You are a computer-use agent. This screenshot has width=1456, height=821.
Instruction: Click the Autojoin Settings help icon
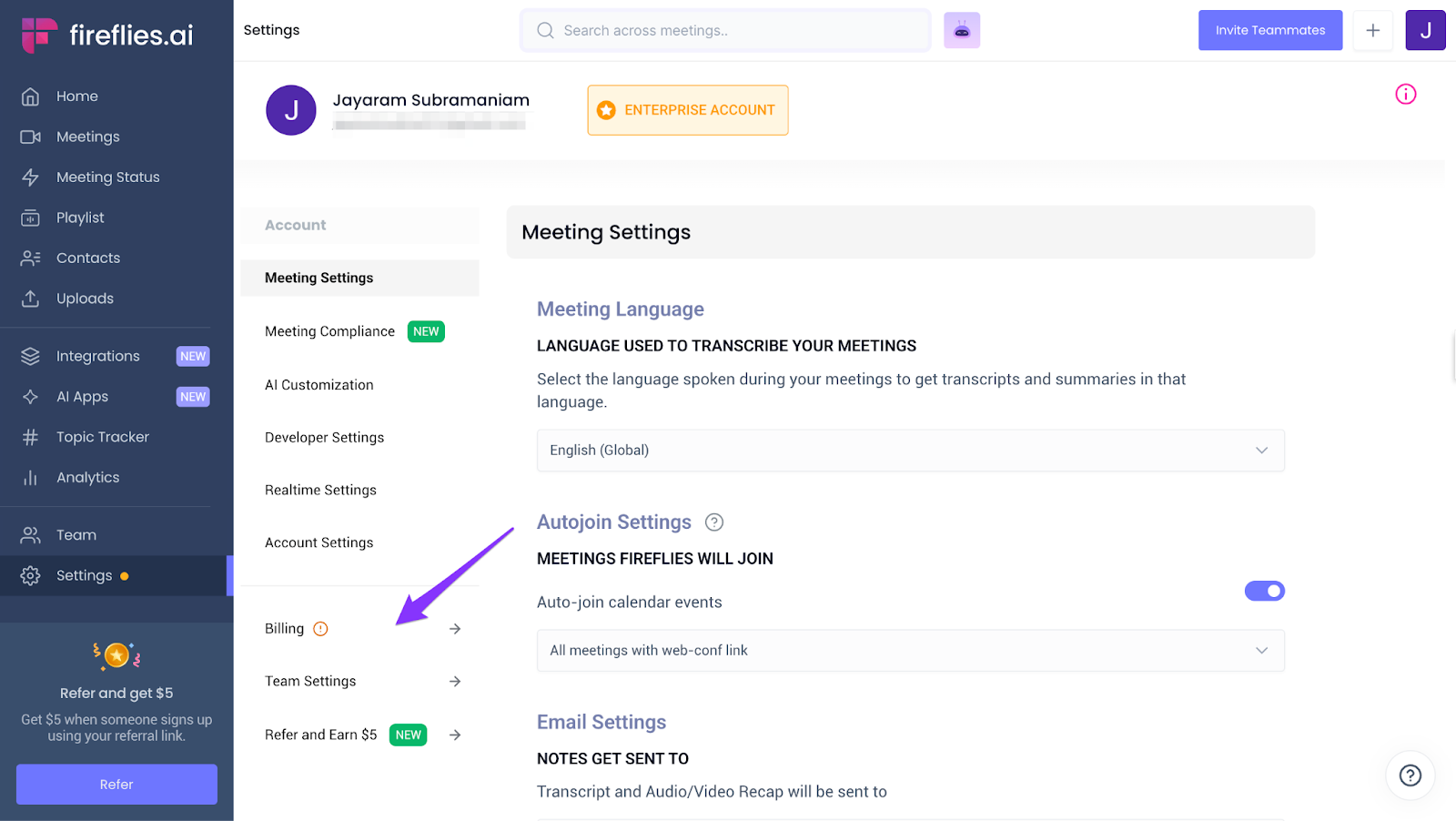click(714, 522)
